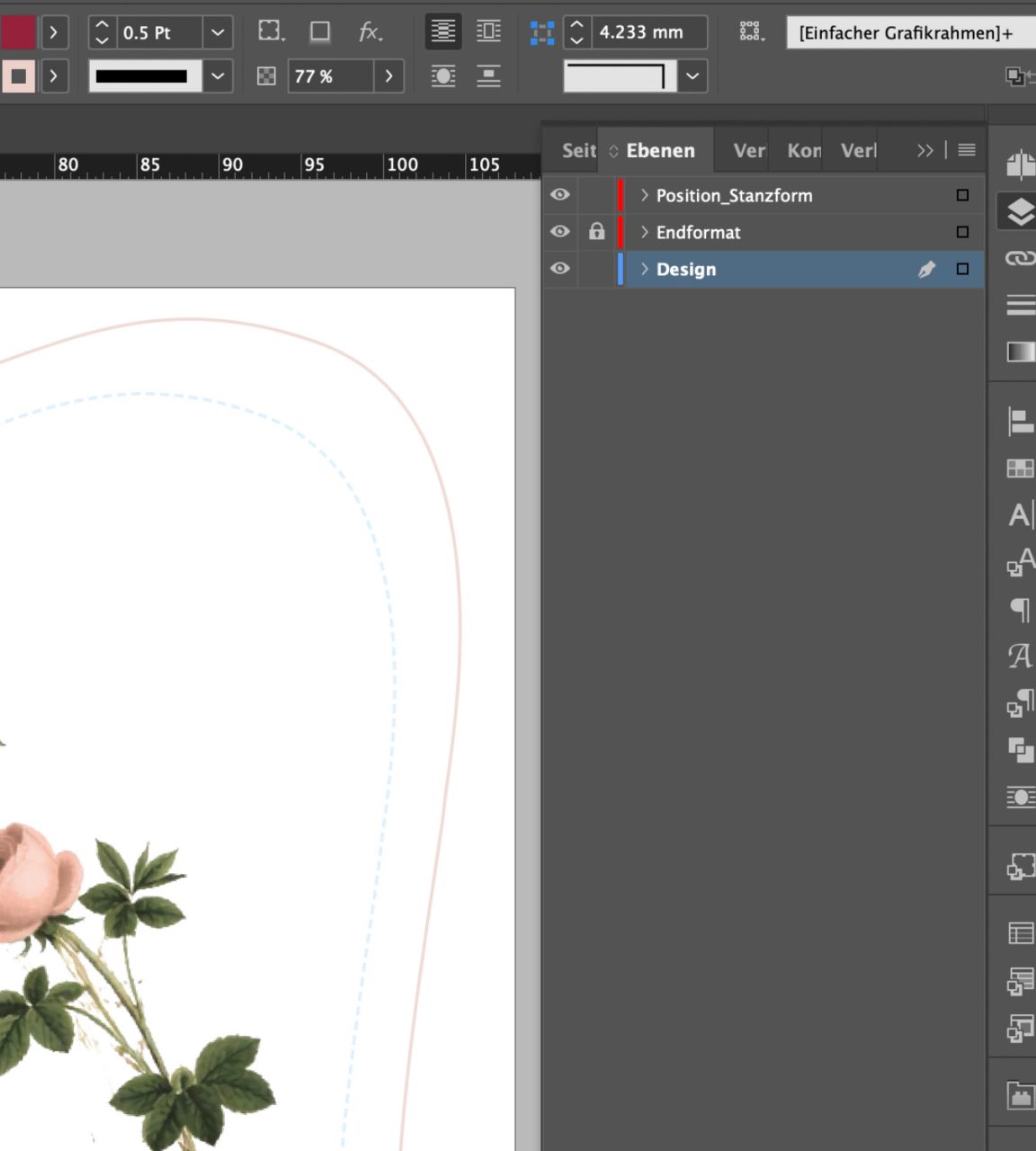Click the Links panel icon in the dock
The height and width of the screenshot is (1151, 1036).
1020,258
